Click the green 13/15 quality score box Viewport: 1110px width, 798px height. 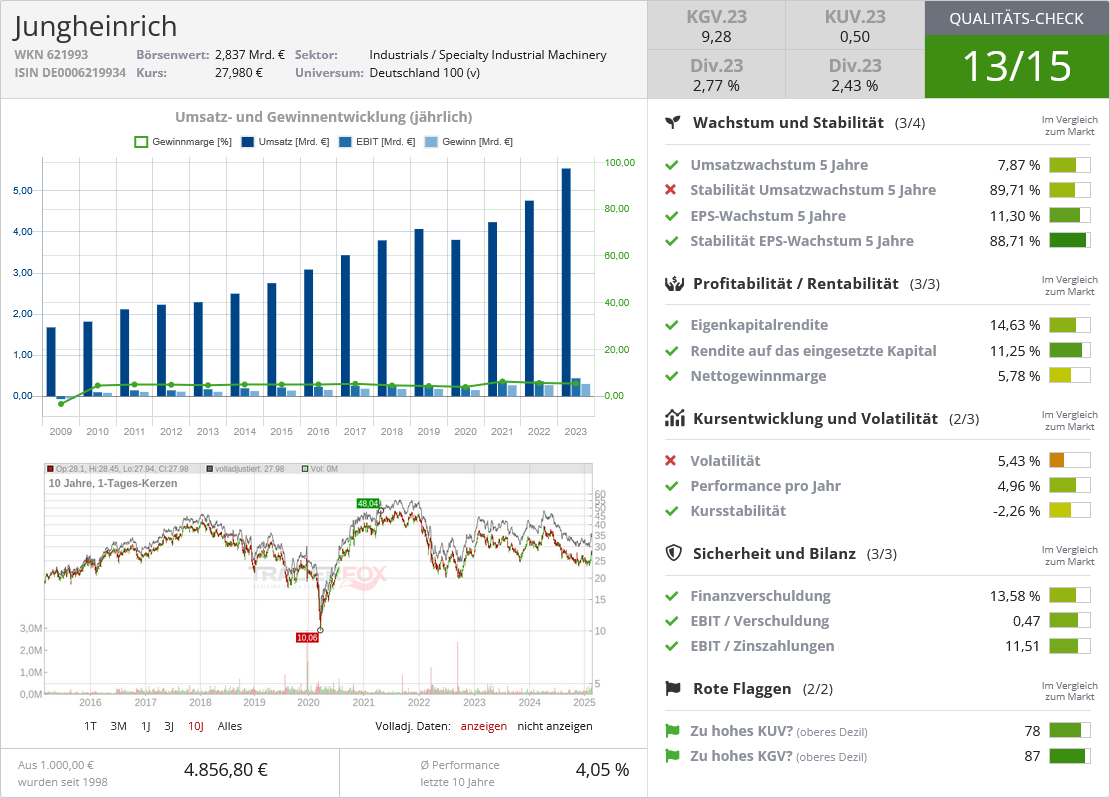tap(1017, 67)
